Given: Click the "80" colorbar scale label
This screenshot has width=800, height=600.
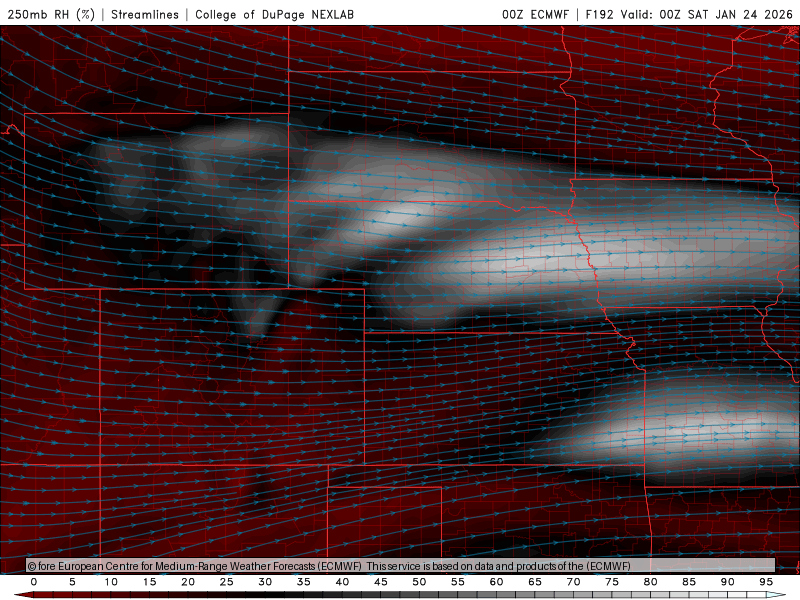Looking at the screenshot, I should (651, 582).
